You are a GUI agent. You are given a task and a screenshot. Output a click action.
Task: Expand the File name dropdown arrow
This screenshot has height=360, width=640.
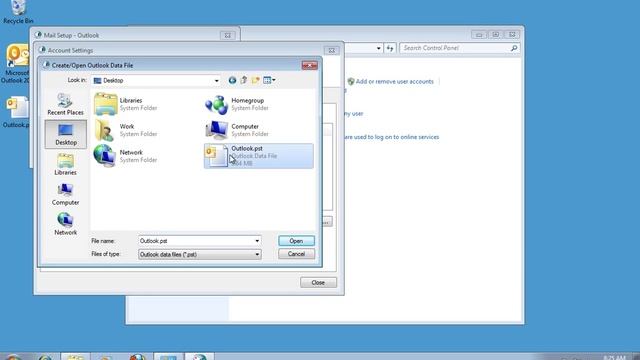pyautogui.click(x=257, y=241)
